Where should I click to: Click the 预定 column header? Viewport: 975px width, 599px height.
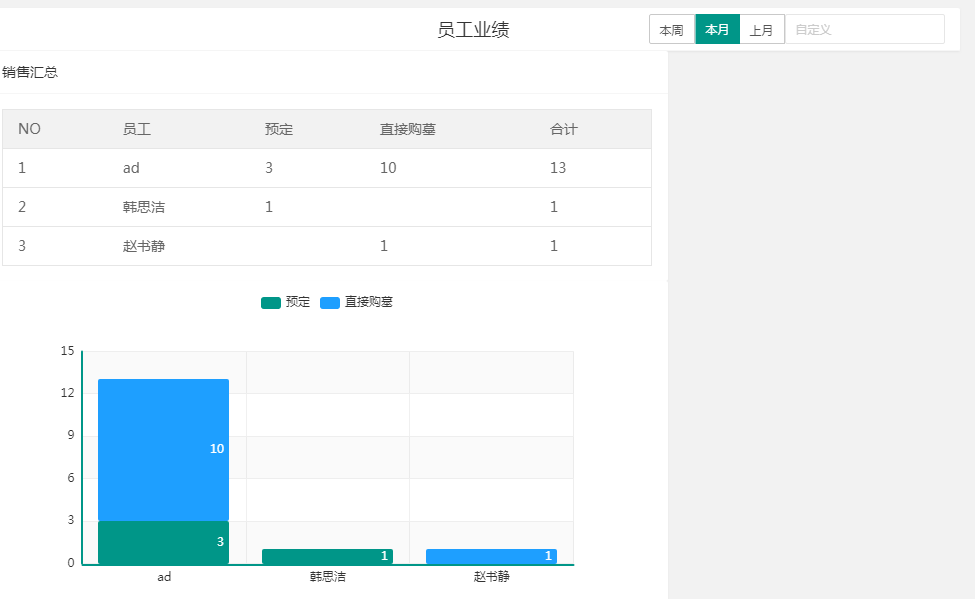click(279, 129)
